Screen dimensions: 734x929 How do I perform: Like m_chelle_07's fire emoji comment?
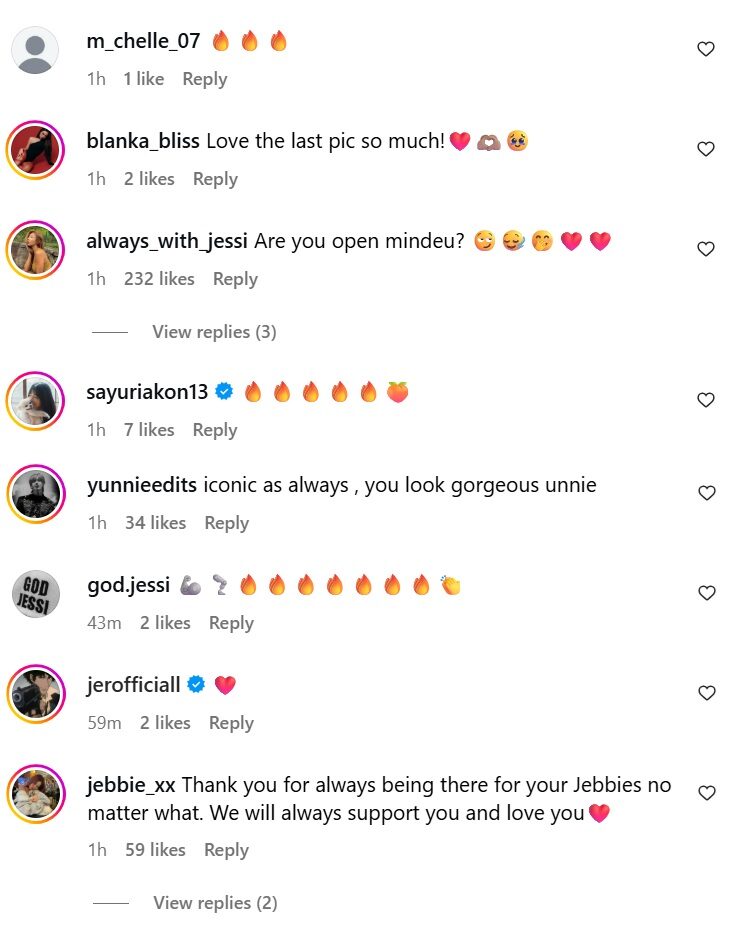click(x=706, y=48)
